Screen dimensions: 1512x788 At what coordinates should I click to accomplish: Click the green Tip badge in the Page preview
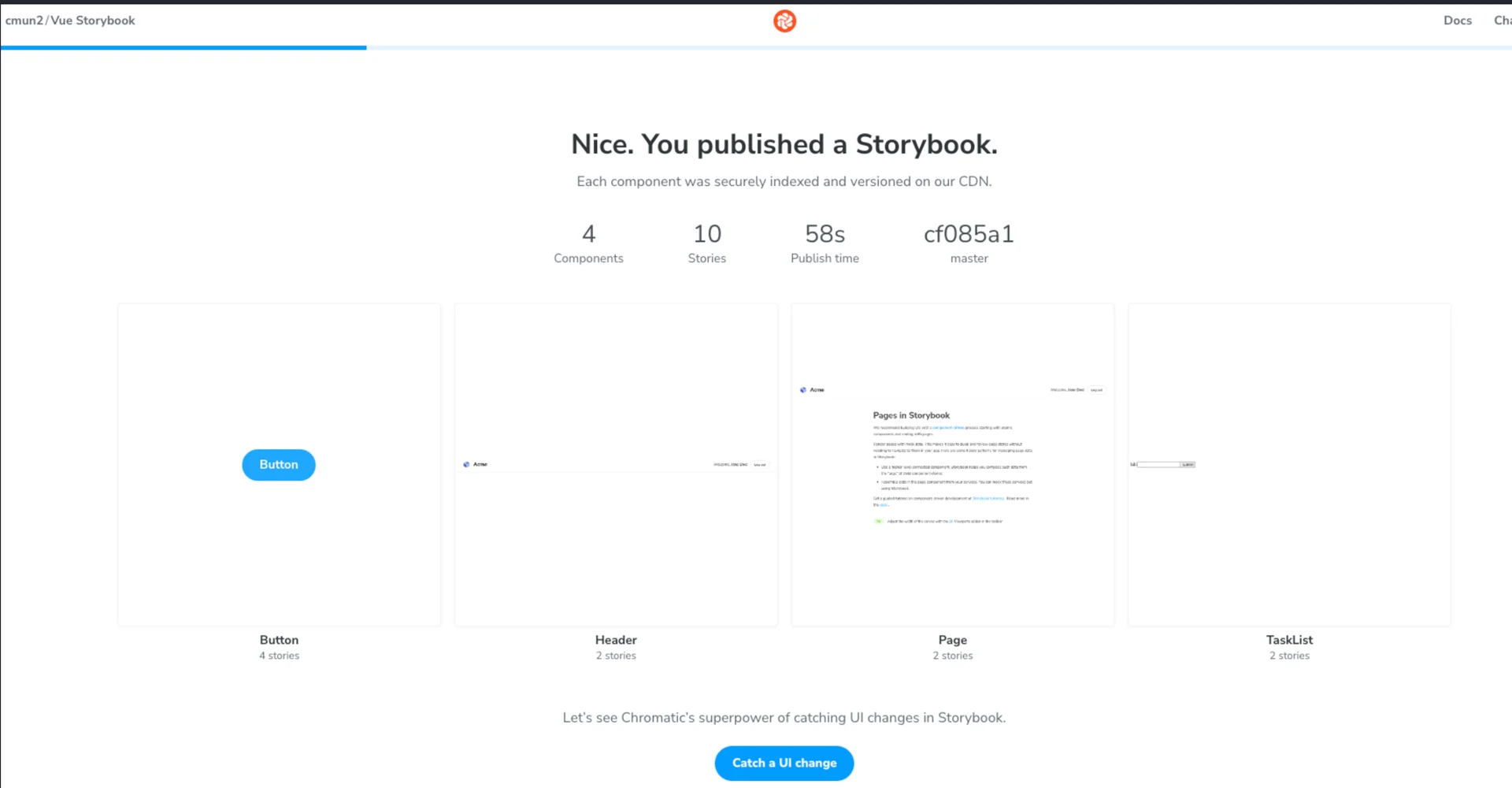878,522
